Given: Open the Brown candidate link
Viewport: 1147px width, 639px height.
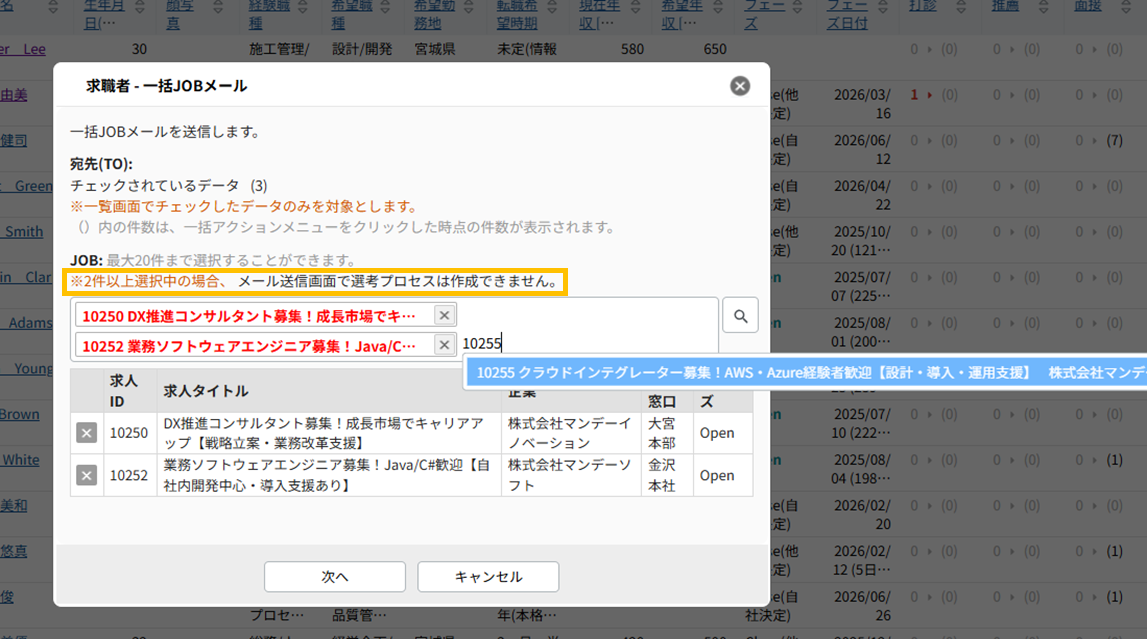Looking at the screenshot, I should (x=20, y=414).
